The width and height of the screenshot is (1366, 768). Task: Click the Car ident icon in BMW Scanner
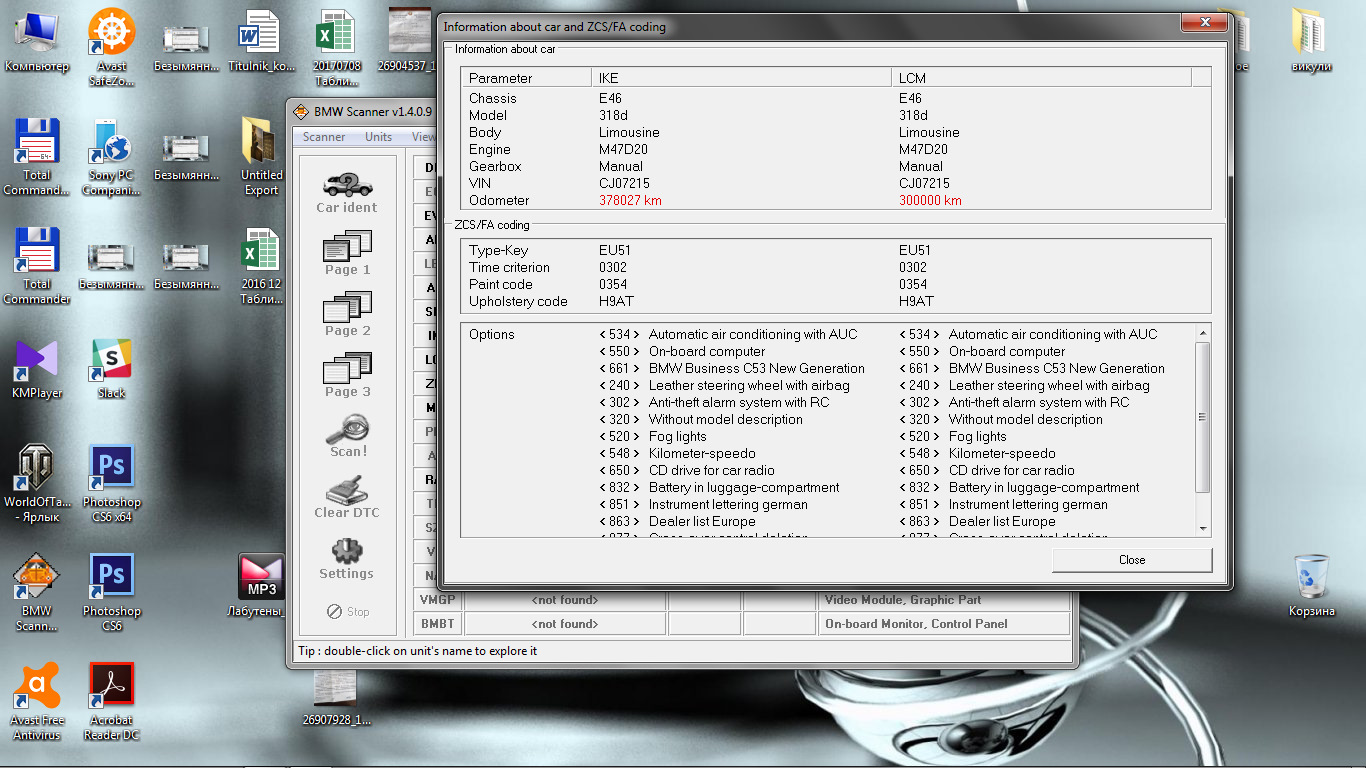coord(347,192)
